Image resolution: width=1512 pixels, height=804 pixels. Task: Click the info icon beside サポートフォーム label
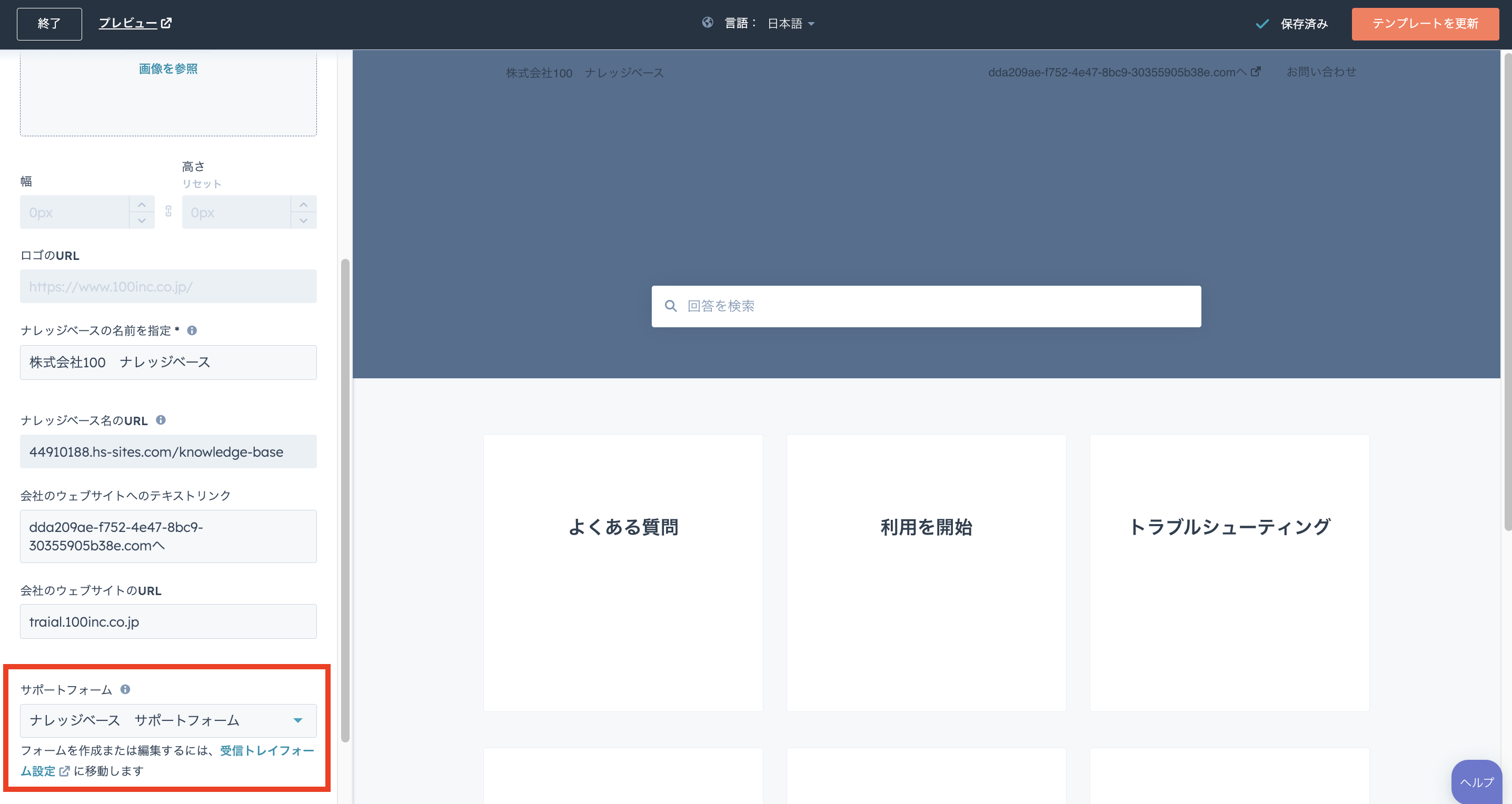[x=125, y=690]
